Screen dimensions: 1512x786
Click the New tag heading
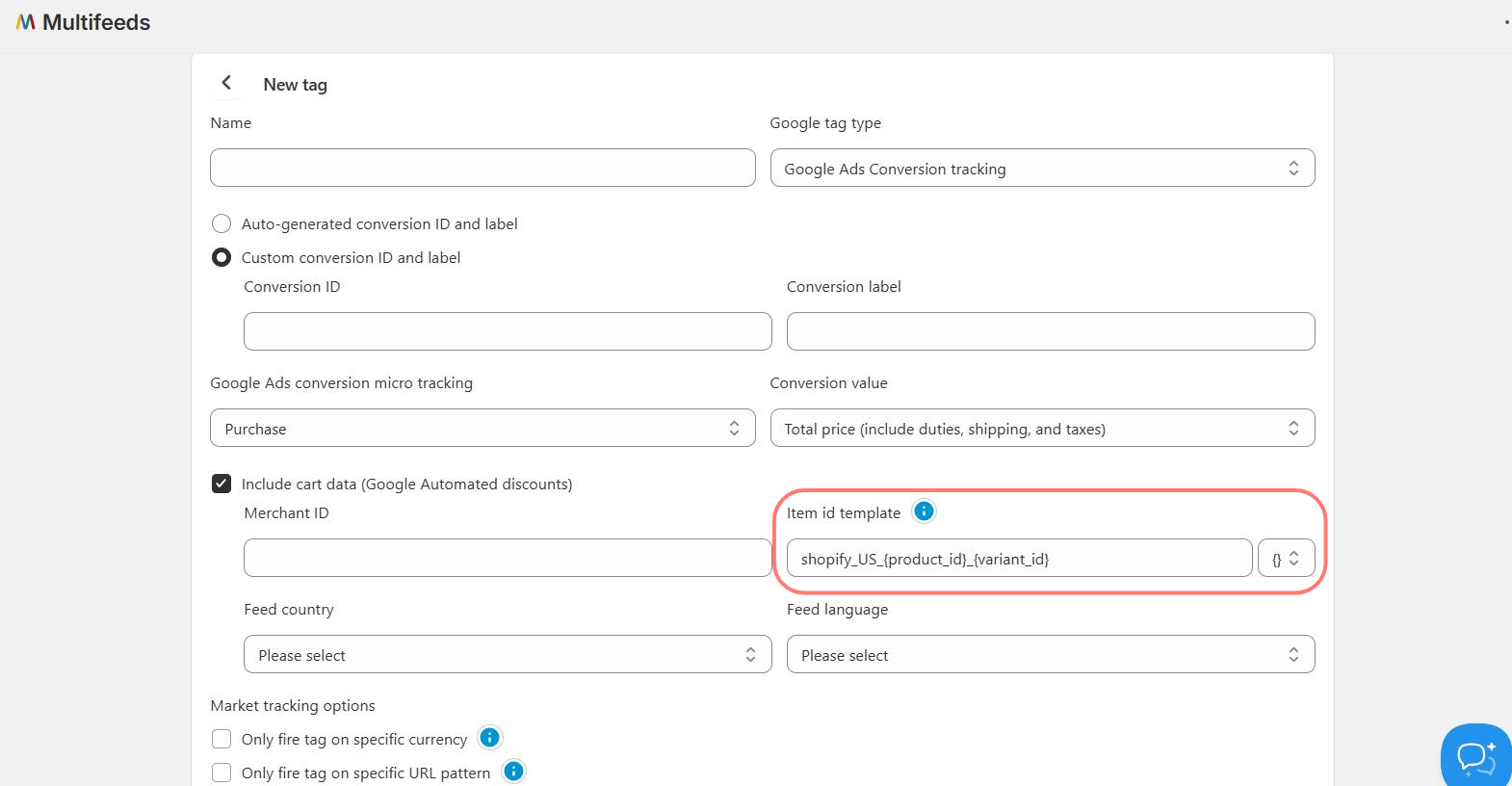pos(295,85)
